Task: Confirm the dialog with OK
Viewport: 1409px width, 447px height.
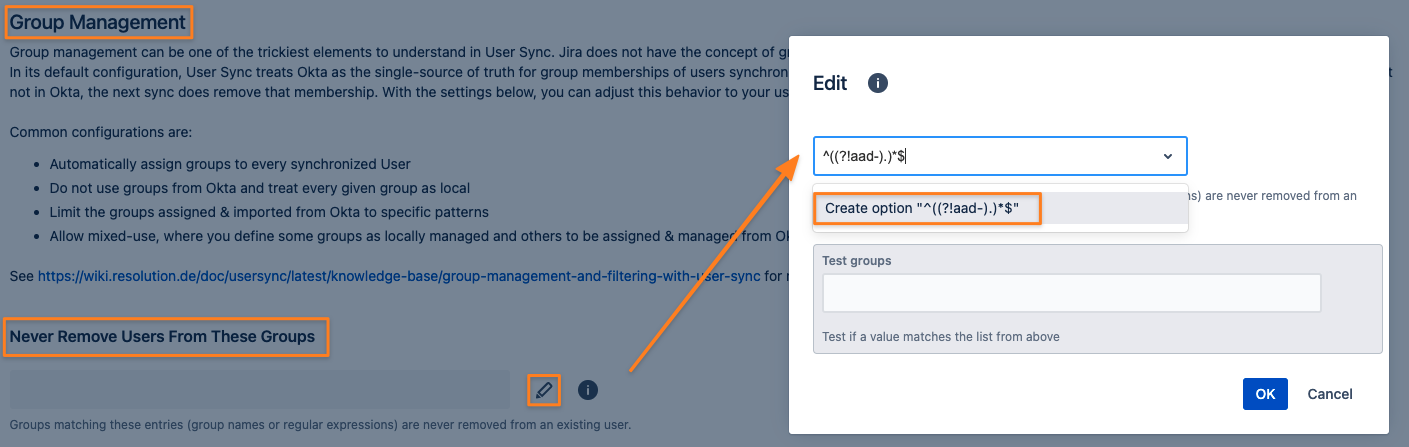Action: point(1265,394)
